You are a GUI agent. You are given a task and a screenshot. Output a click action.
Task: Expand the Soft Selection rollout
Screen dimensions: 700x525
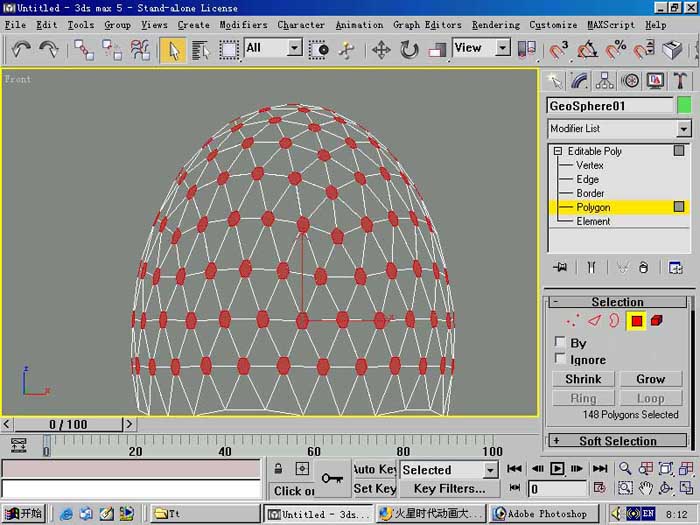click(617, 441)
